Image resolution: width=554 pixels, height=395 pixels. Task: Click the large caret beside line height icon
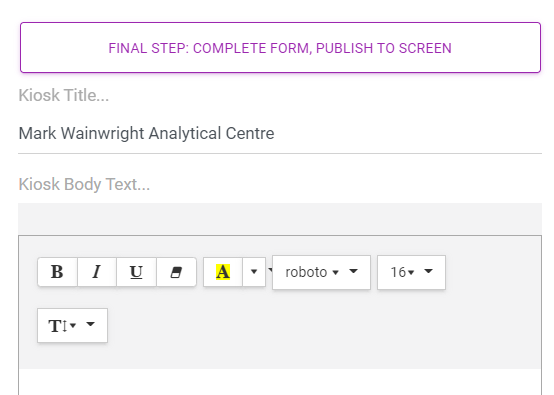pyautogui.click(x=90, y=324)
